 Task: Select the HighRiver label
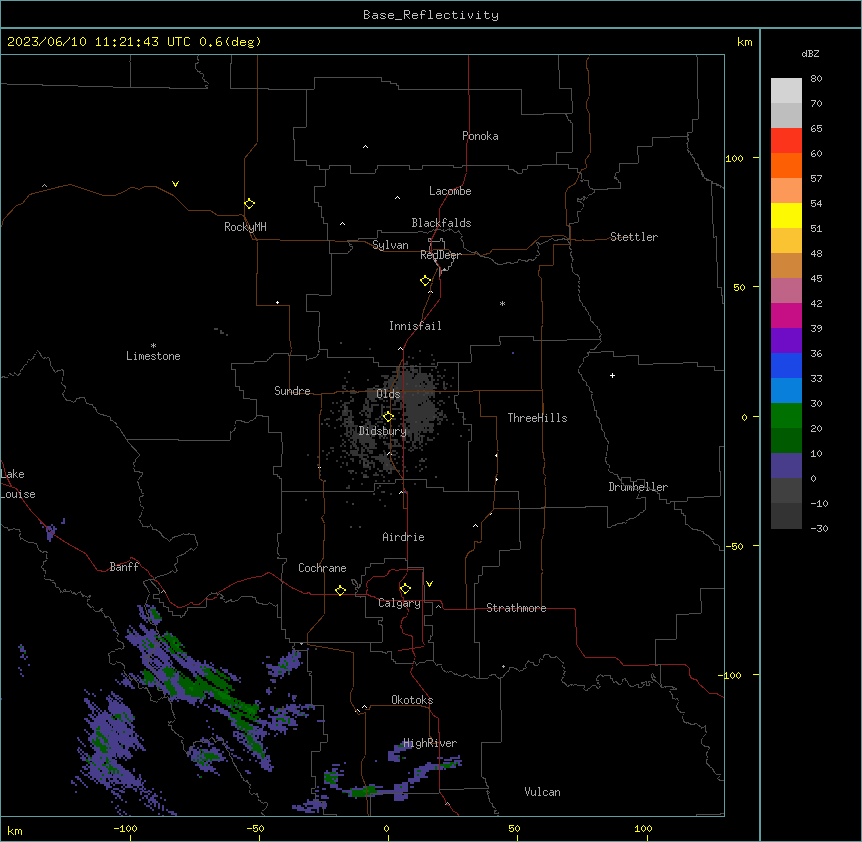pos(429,743)
